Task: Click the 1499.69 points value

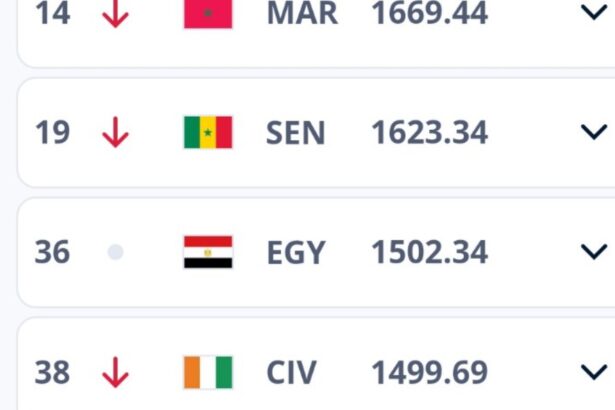Action: pos(430,373)
